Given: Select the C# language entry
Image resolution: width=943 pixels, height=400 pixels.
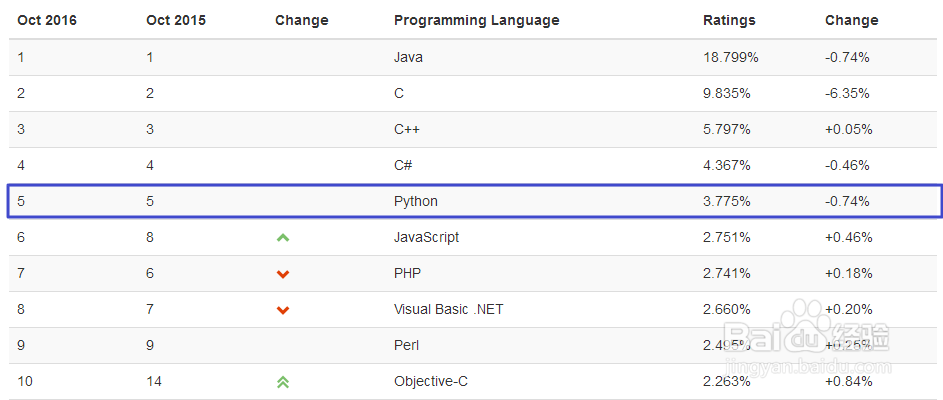Looking at the screenshot, I should pos(404,165).
